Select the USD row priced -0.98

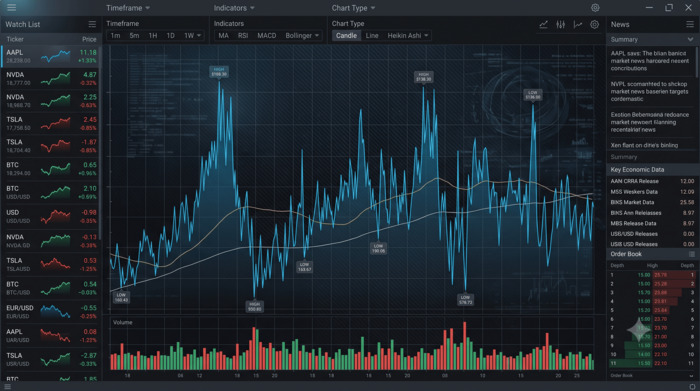[x=50, y=216]
